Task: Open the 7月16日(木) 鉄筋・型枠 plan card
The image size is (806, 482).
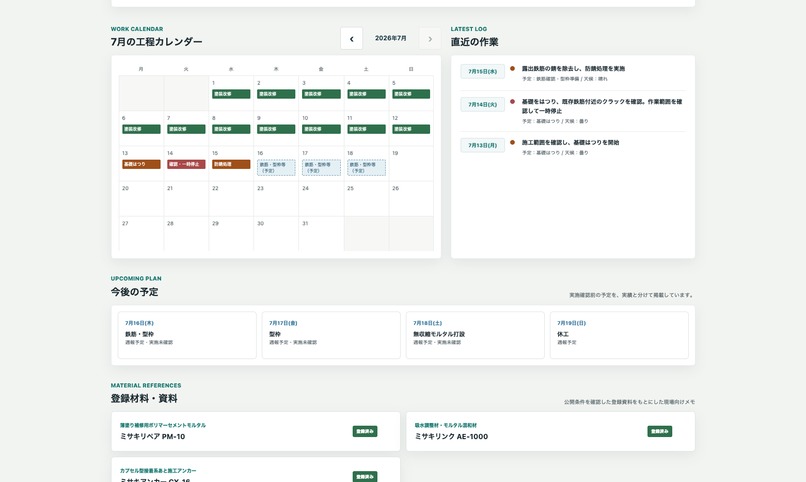Action: click(x=187, y=335)
